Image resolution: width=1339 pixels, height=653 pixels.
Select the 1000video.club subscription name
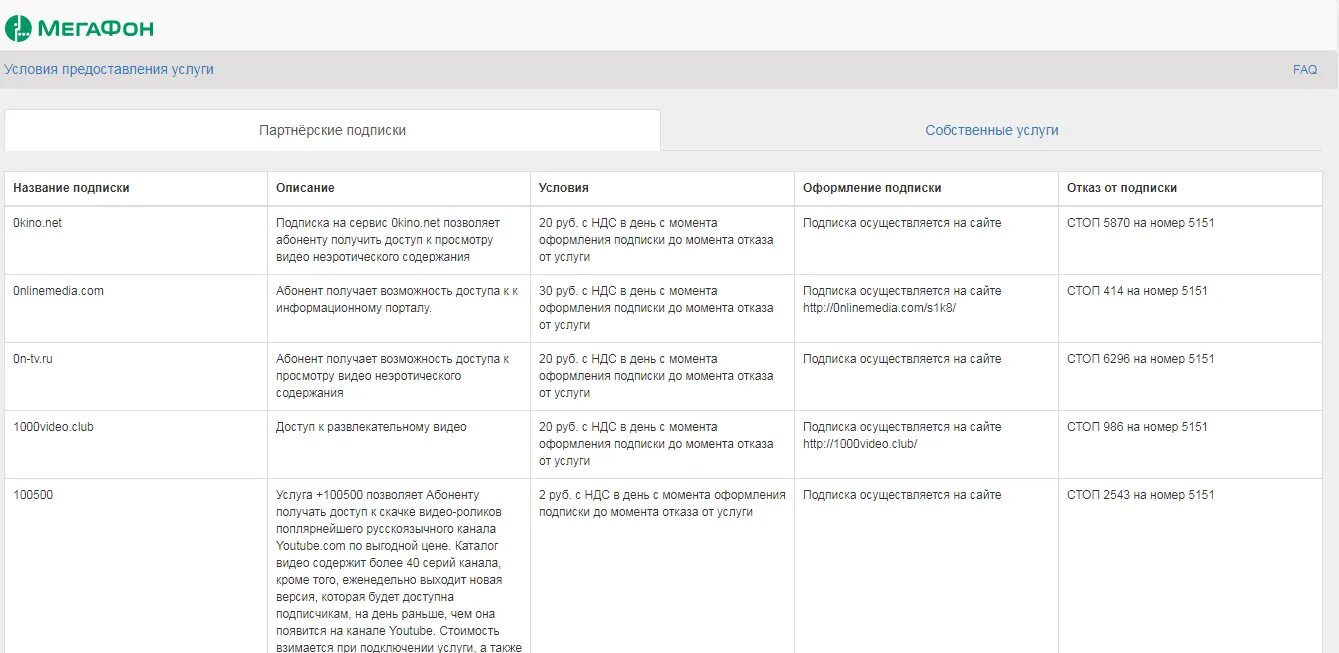point(53,427)
